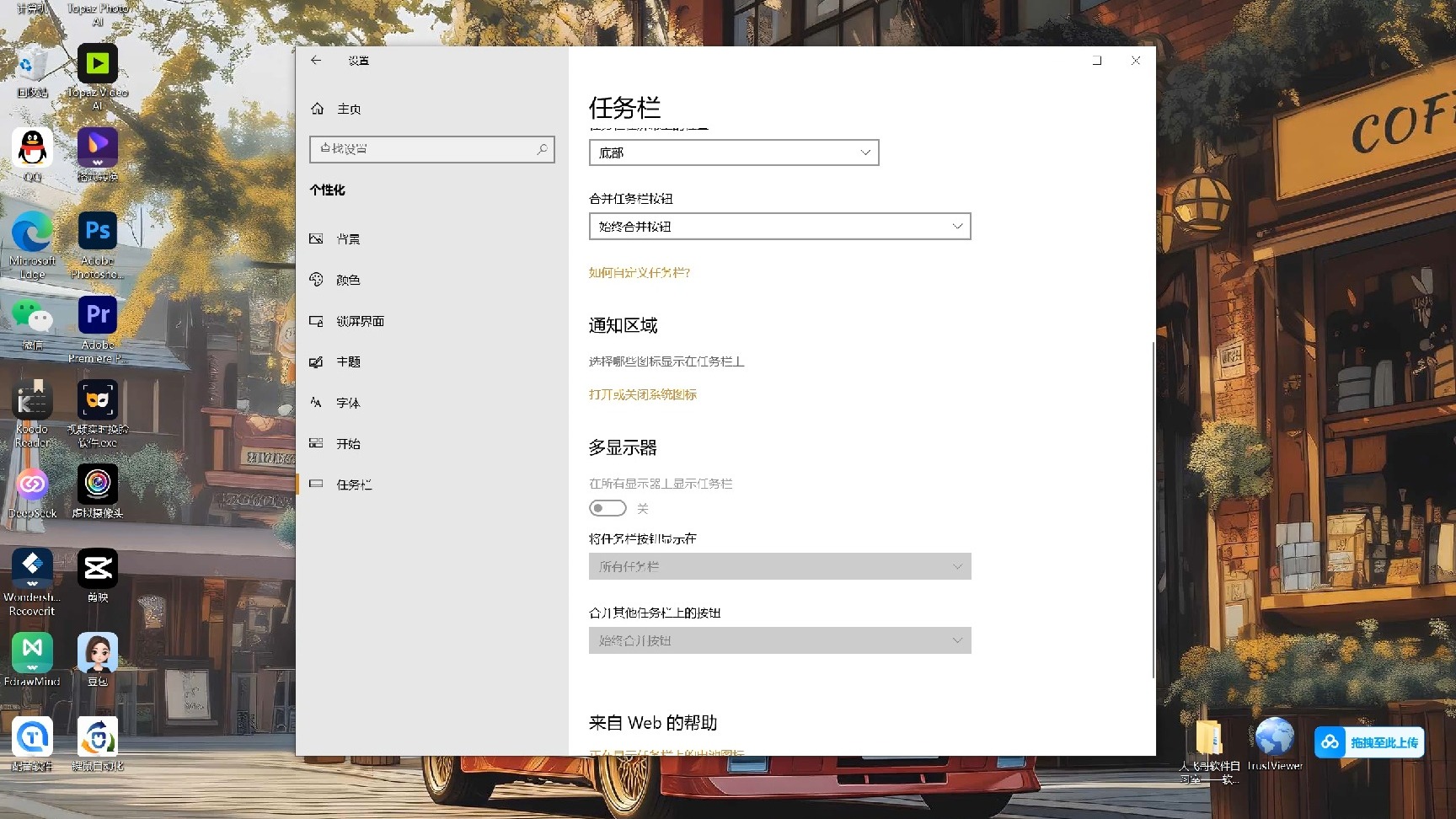Launch Microsoft Edge desktop icon
The image size is (1456, 819).
tap(32, 230)
